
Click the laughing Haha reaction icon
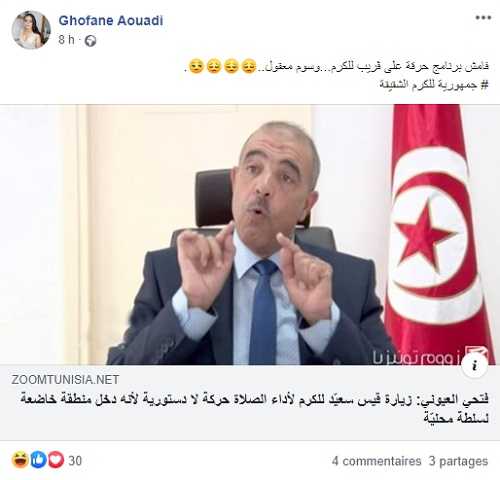tap(20, 460)
